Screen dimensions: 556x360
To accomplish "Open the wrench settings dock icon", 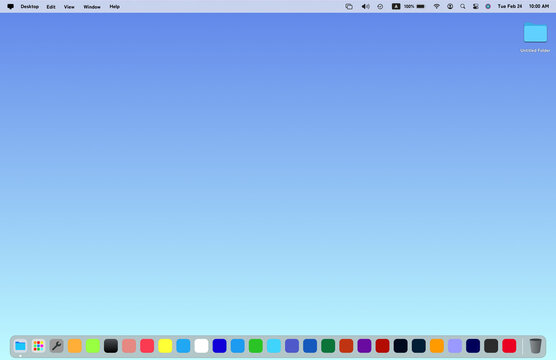I will [x=56, y=346].
